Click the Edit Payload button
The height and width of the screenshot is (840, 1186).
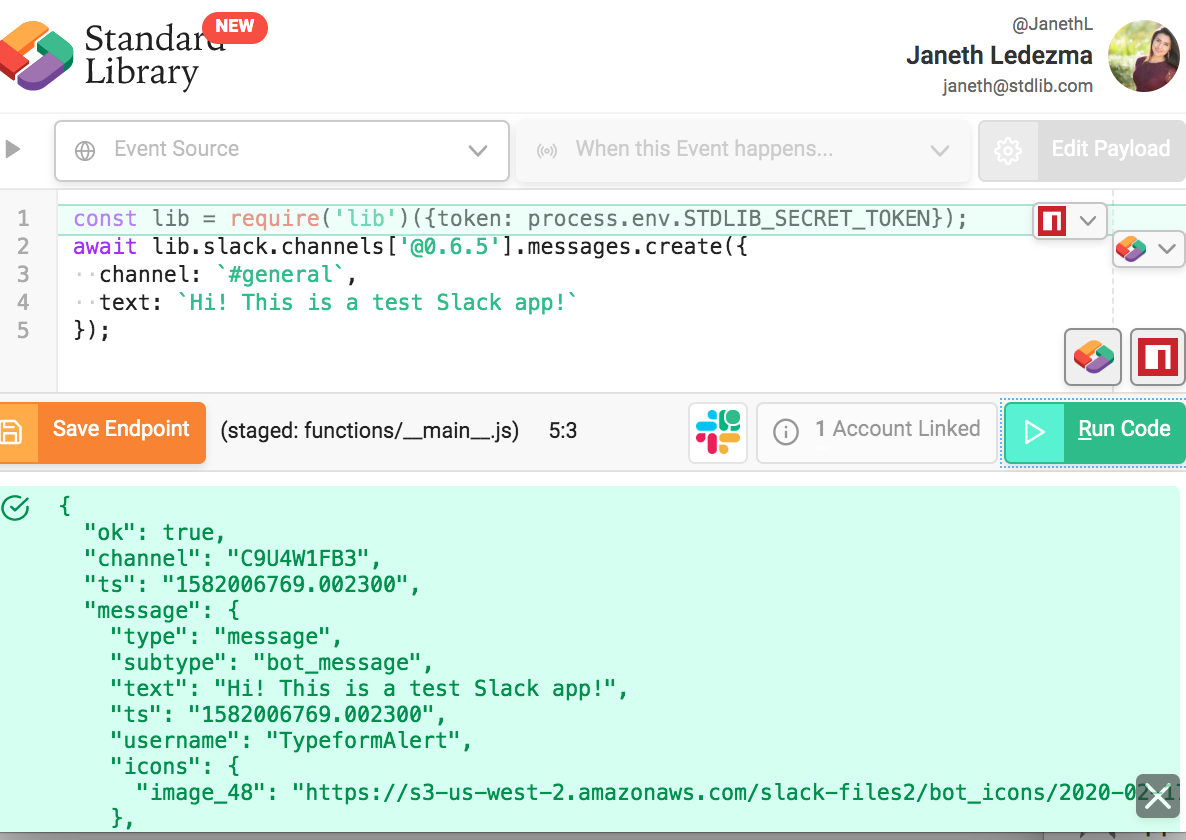click(1082, 150)
